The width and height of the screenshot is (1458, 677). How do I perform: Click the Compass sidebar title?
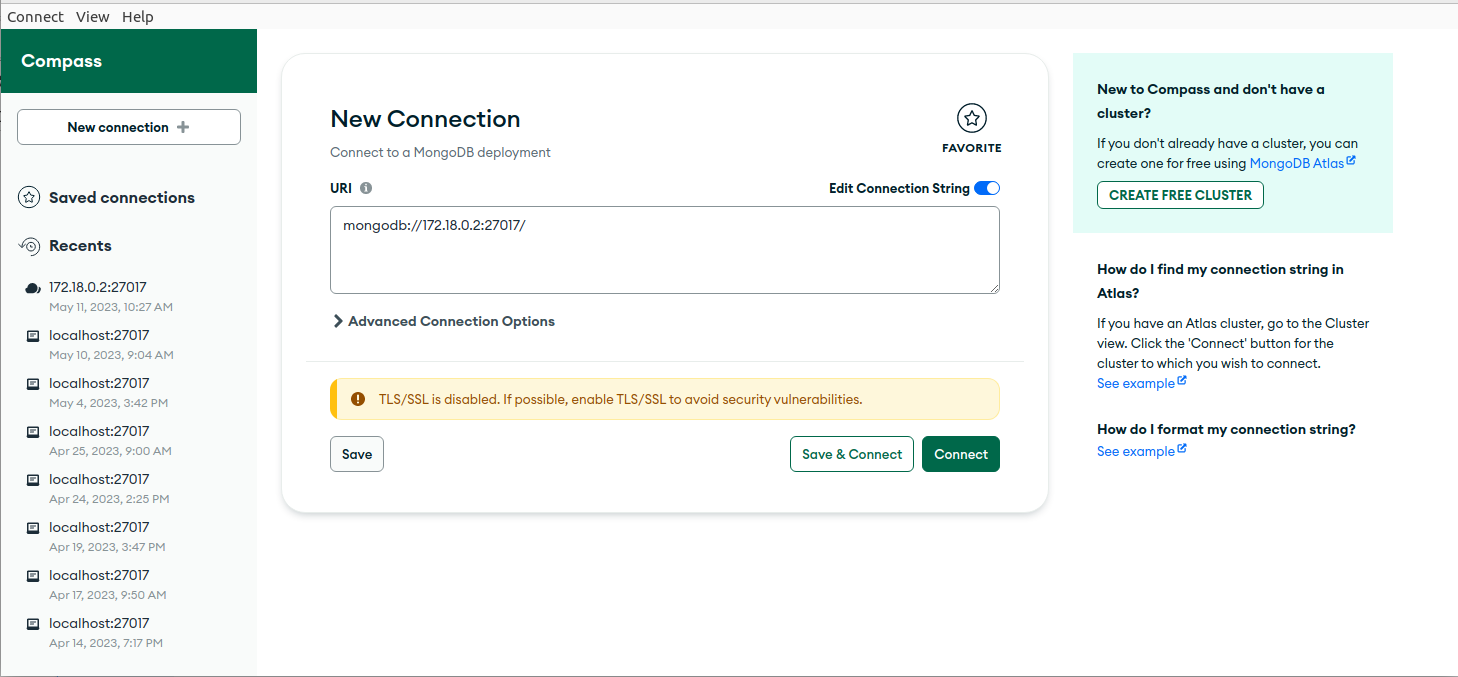(62, 61)
